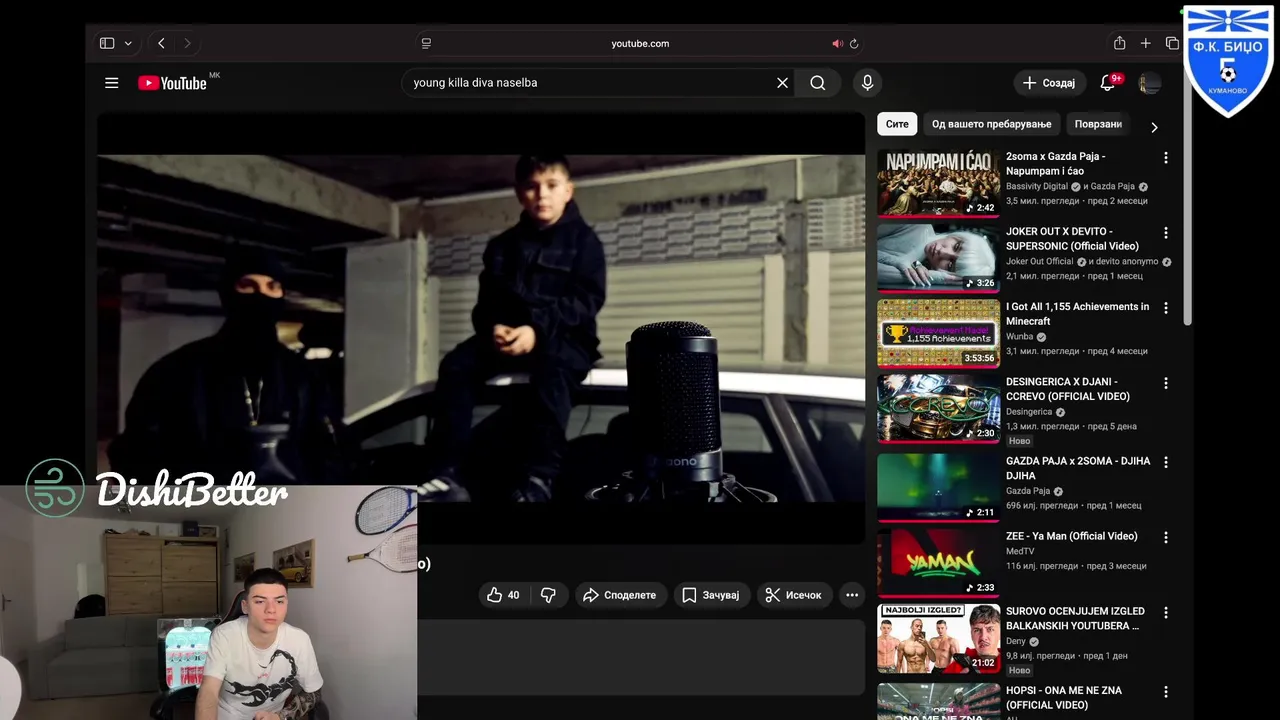
Task: Visit the Desingerica channel name
Action: pyautogui.click(x=1029, y=411)
